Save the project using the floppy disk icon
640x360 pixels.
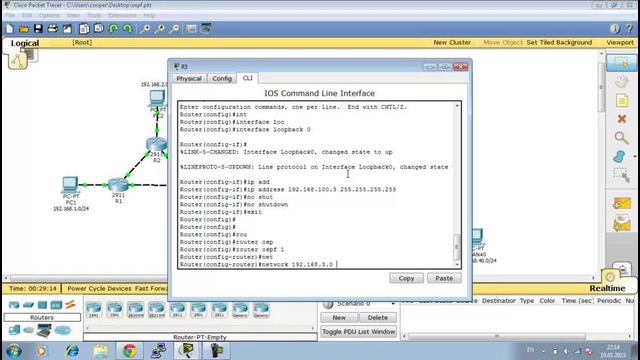click(38, 29)
